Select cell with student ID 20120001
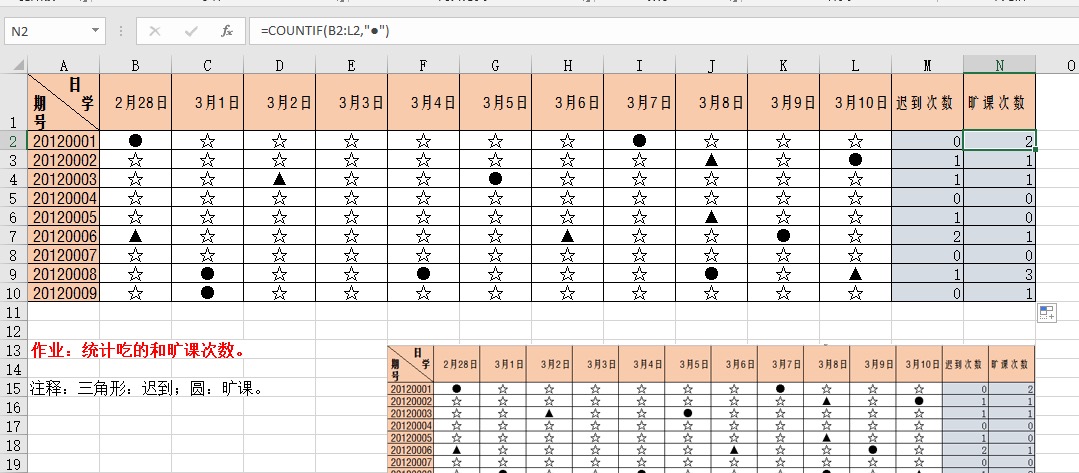This screenshot has height=473, width=1079. [64, 141]
